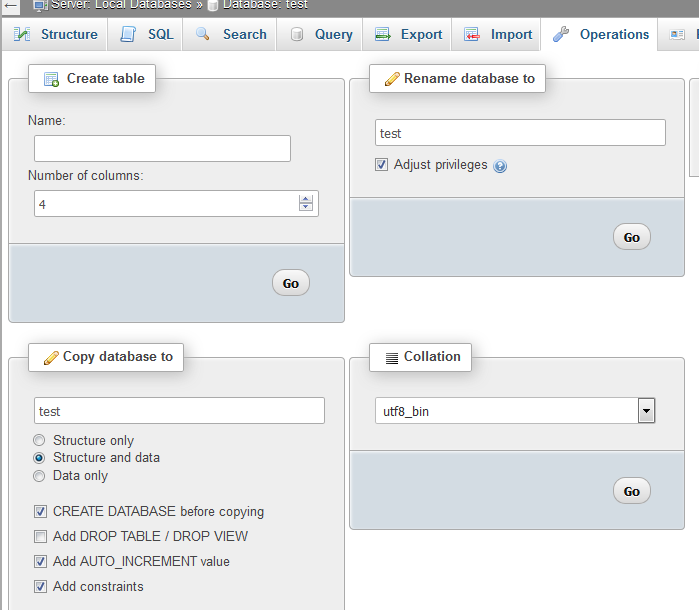Click the Create table Name field
The width and height of the screenshot is (699, 610).
tap(162, 149)
